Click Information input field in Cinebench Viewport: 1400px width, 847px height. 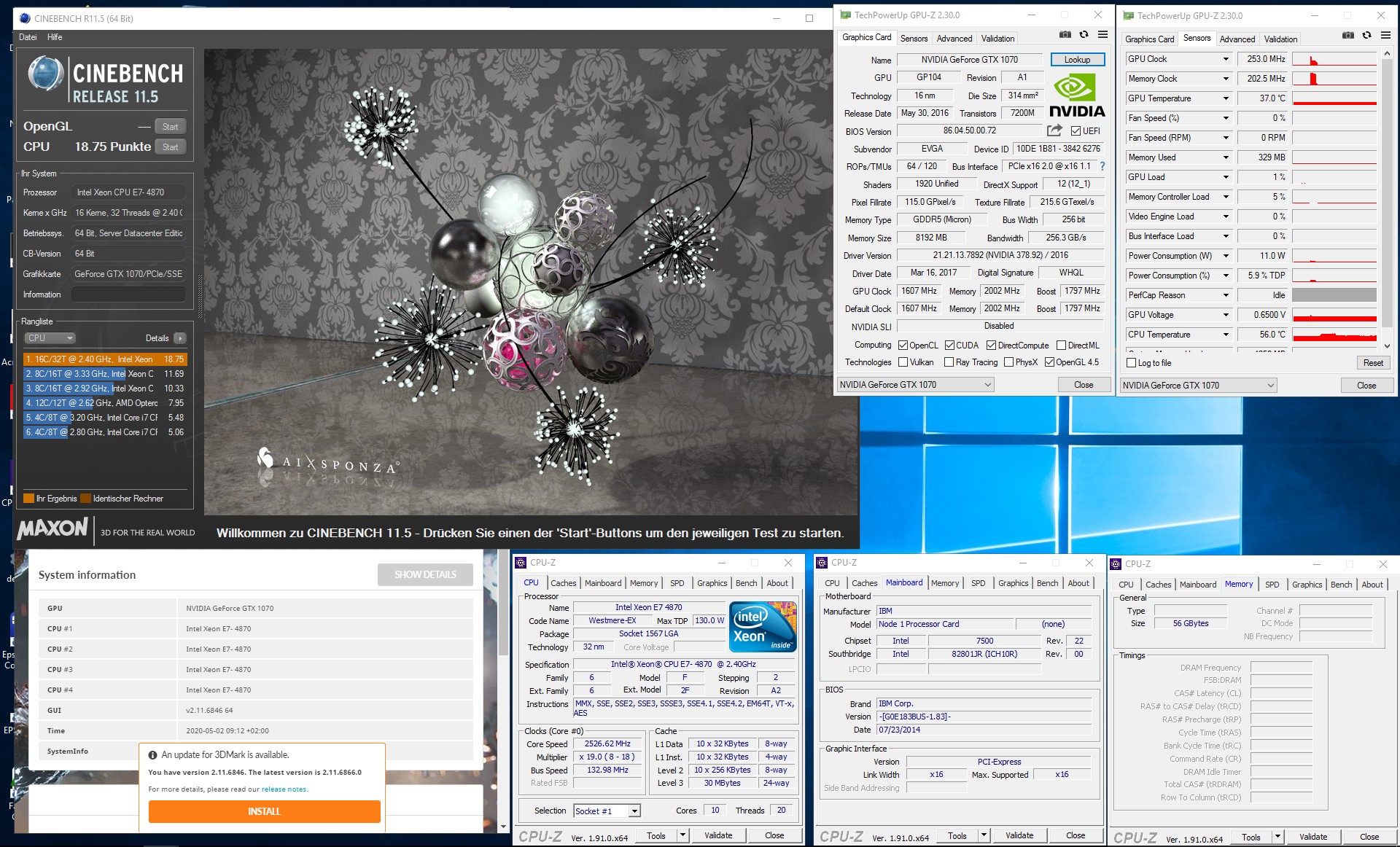(x=129, y=294)
